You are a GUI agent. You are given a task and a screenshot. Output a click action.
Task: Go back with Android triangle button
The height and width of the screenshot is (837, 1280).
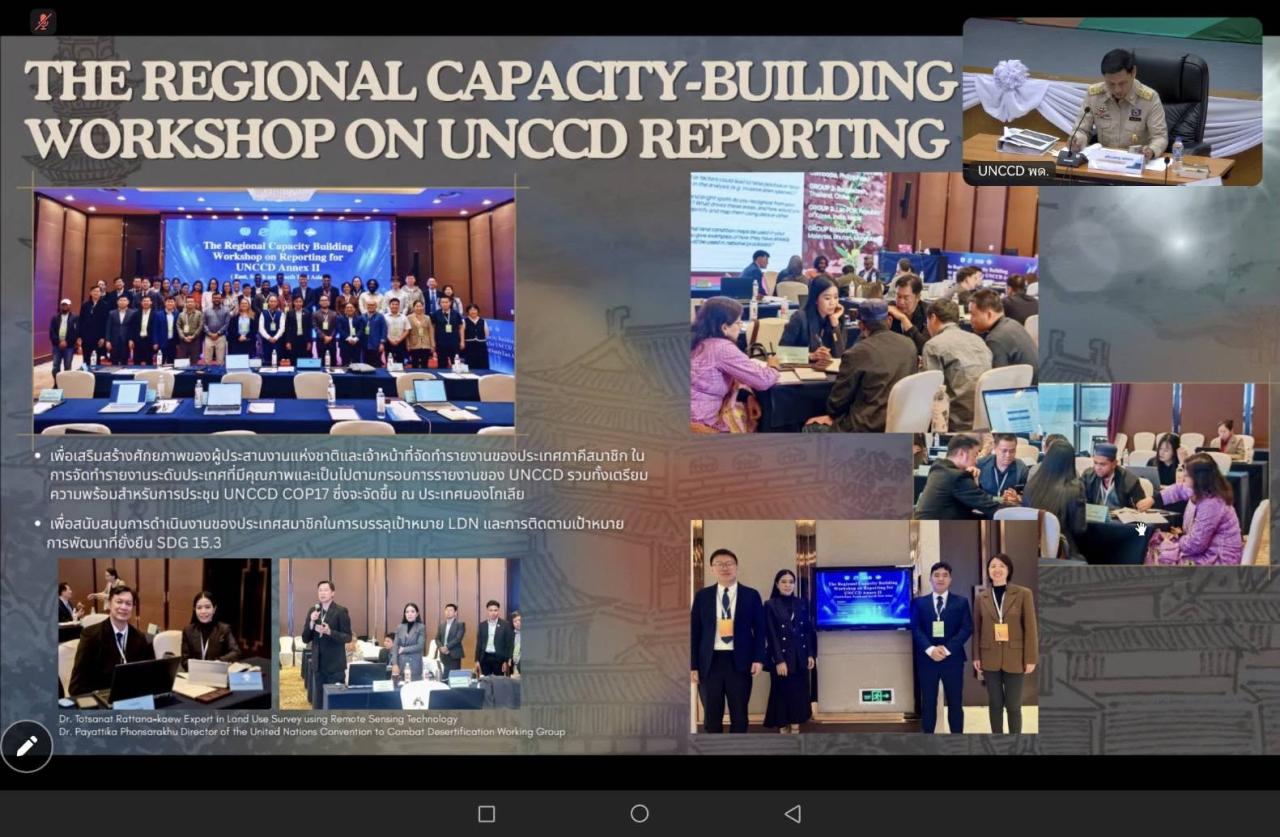pyautogui.click(x=792, y=814)
